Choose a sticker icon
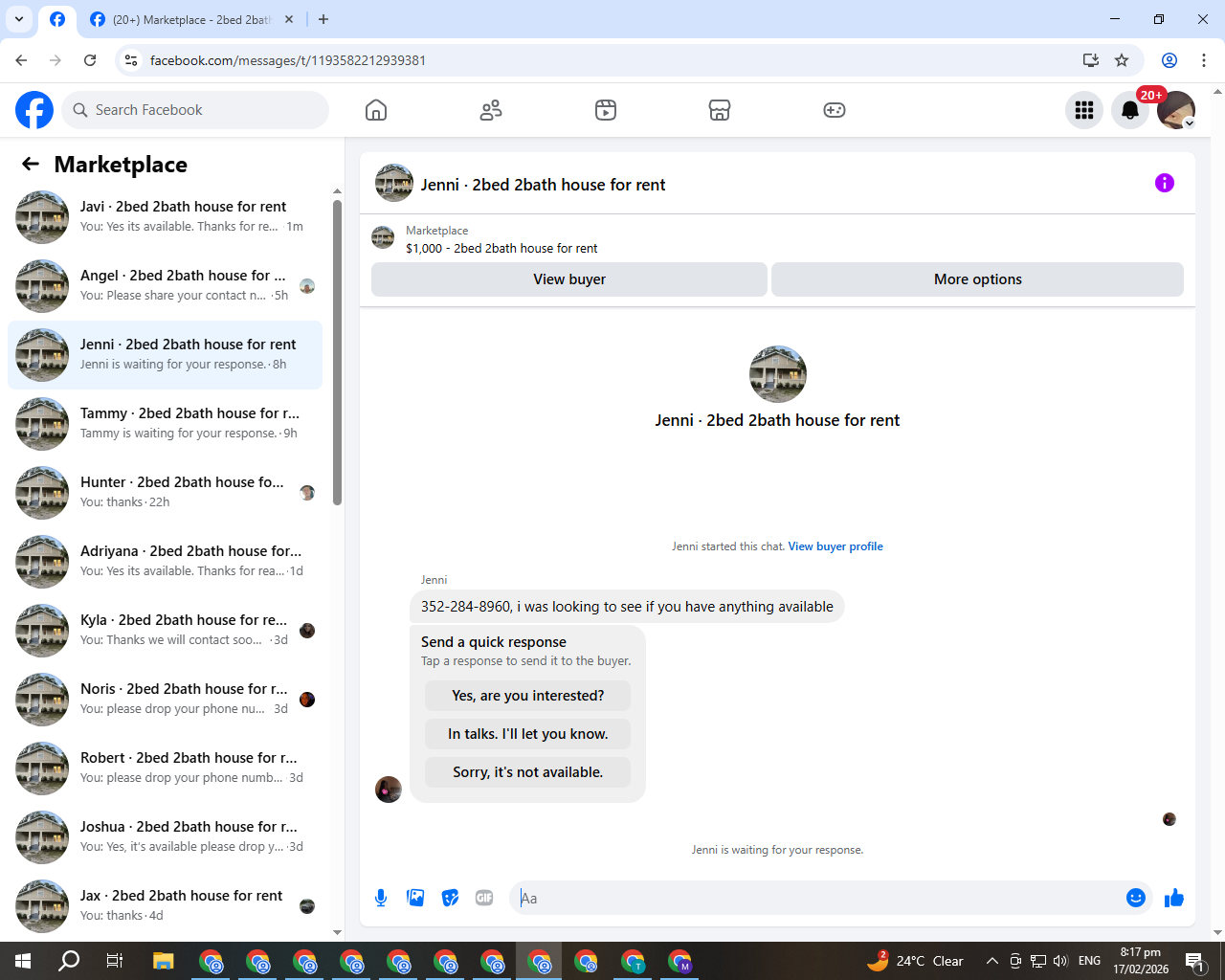This screenshot has width=1225, height=980. point(450,898)
